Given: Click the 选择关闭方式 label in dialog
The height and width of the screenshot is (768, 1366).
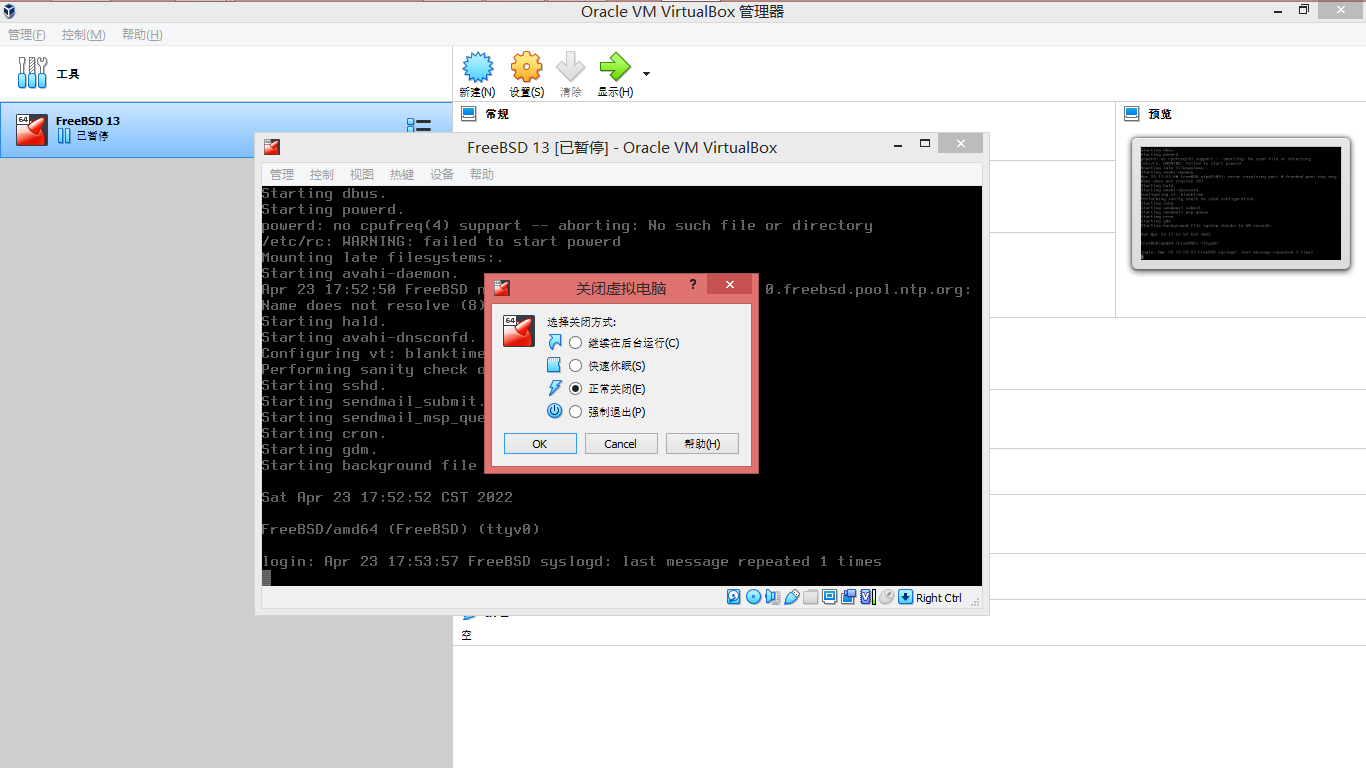Looking at the screenshot, I should coord(581,322).
